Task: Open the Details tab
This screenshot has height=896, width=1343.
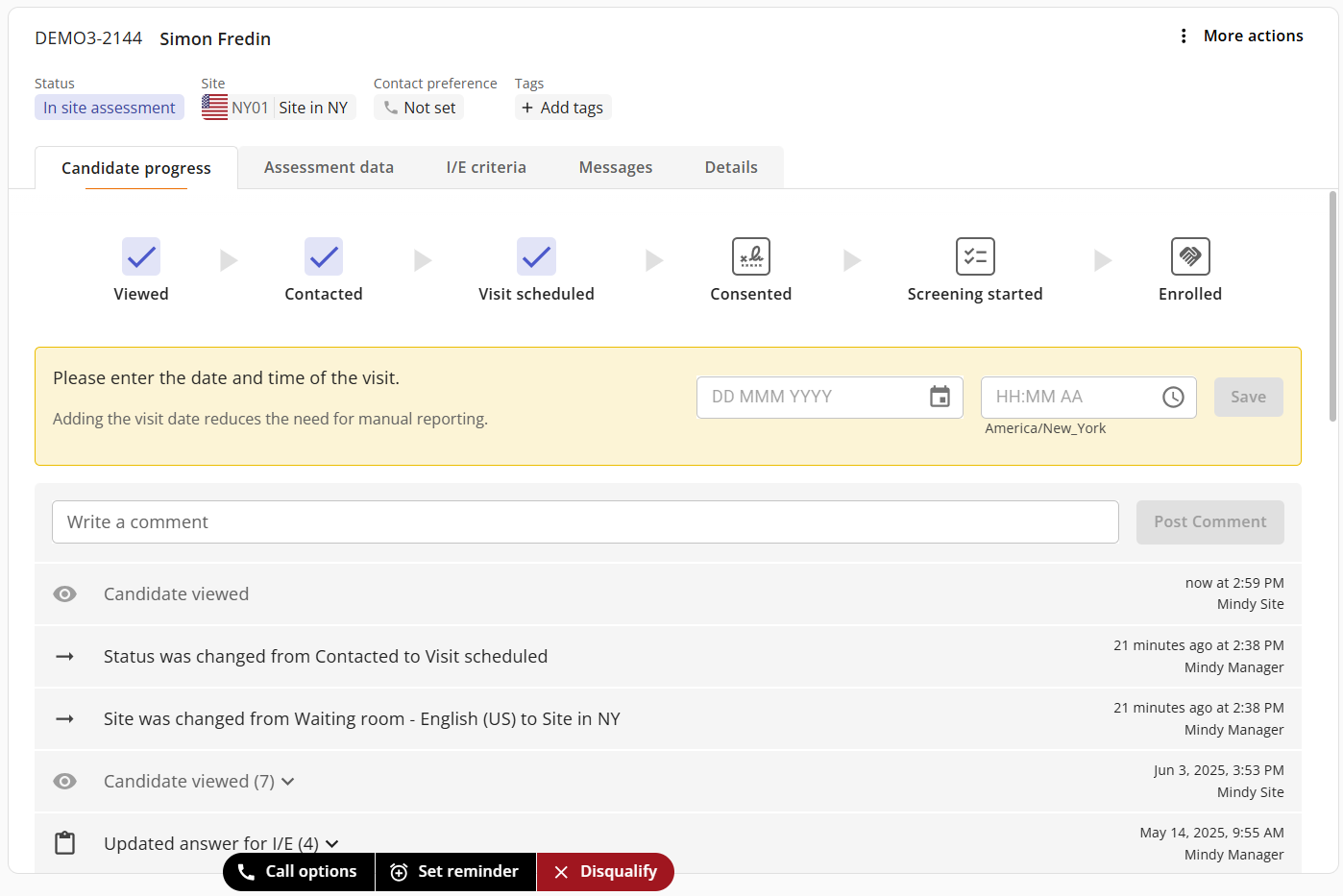Action: 731,167
